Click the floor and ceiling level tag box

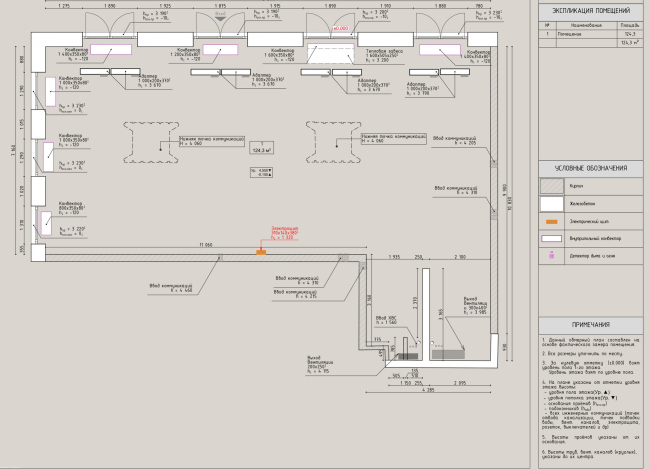261,173
